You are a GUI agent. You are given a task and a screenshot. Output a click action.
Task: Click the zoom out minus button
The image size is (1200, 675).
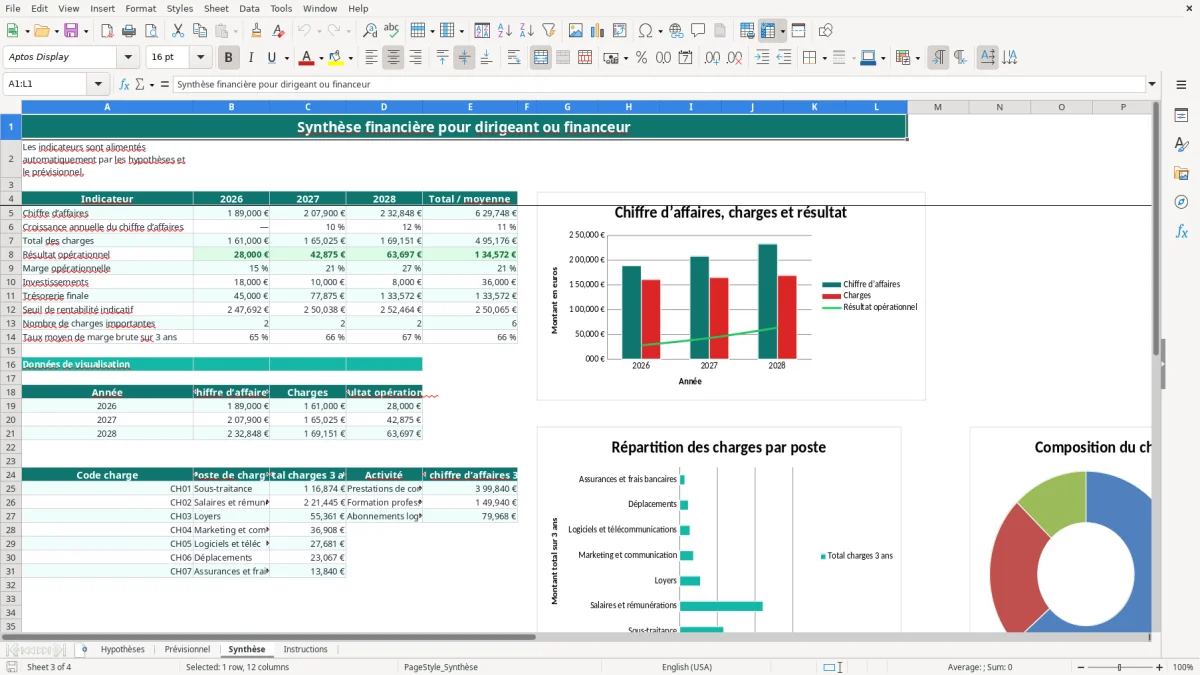(1079, 667)
